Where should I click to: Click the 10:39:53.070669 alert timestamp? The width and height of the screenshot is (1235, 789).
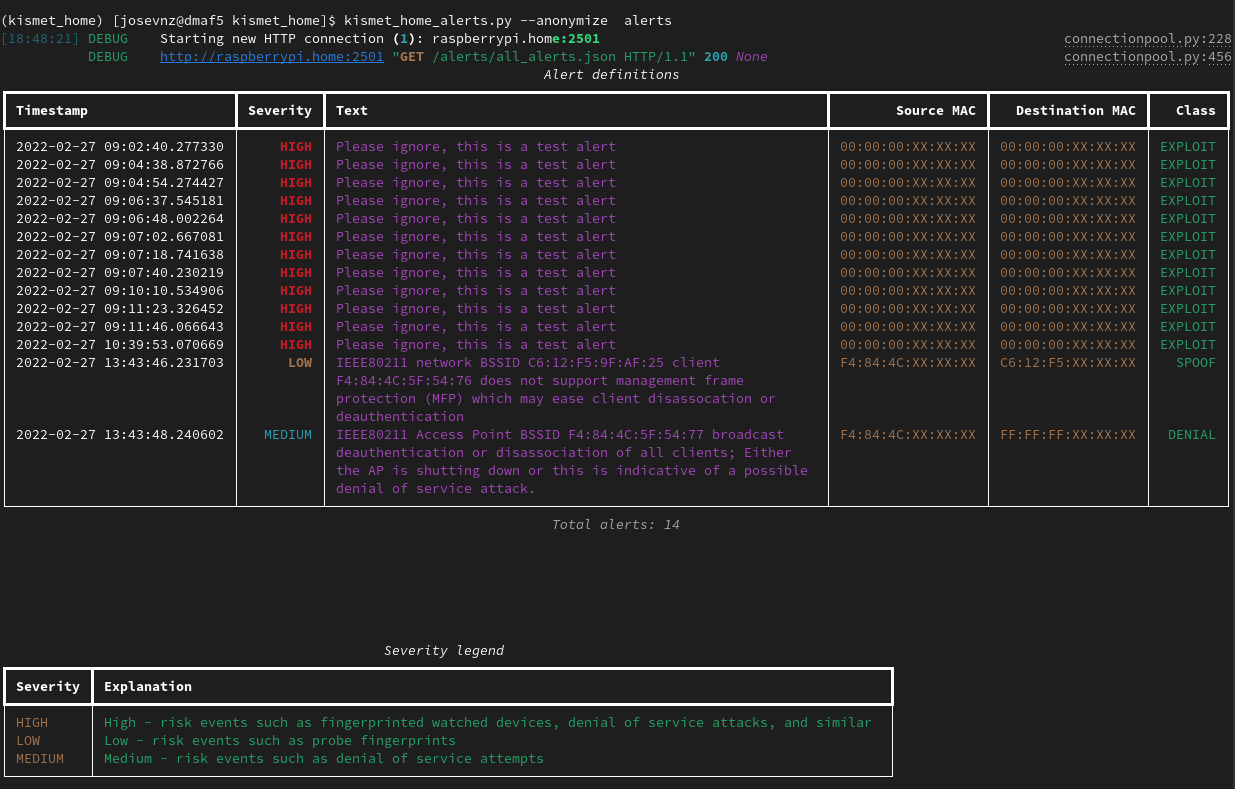click(120, 345)
